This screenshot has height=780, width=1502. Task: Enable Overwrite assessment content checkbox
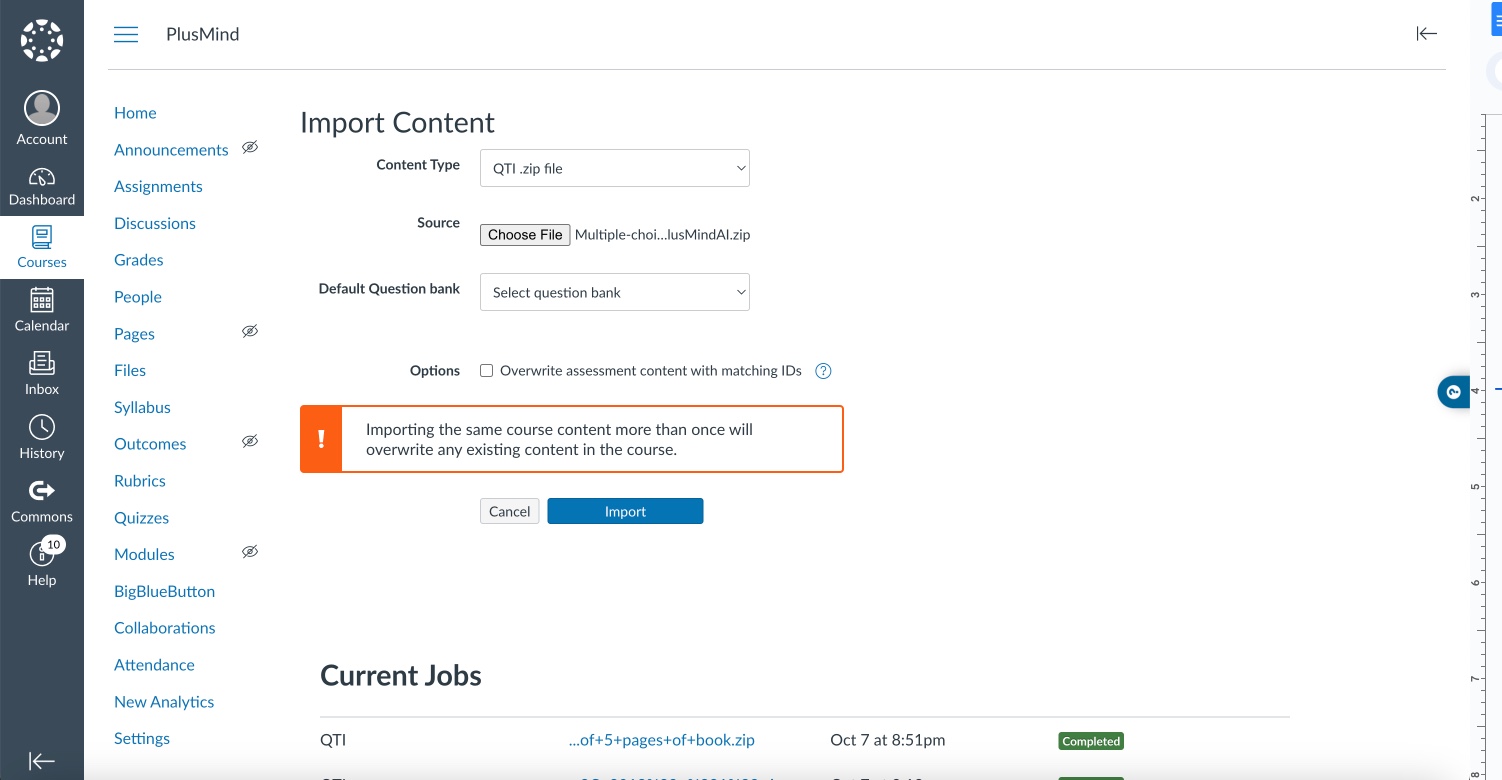coord(487,371)
